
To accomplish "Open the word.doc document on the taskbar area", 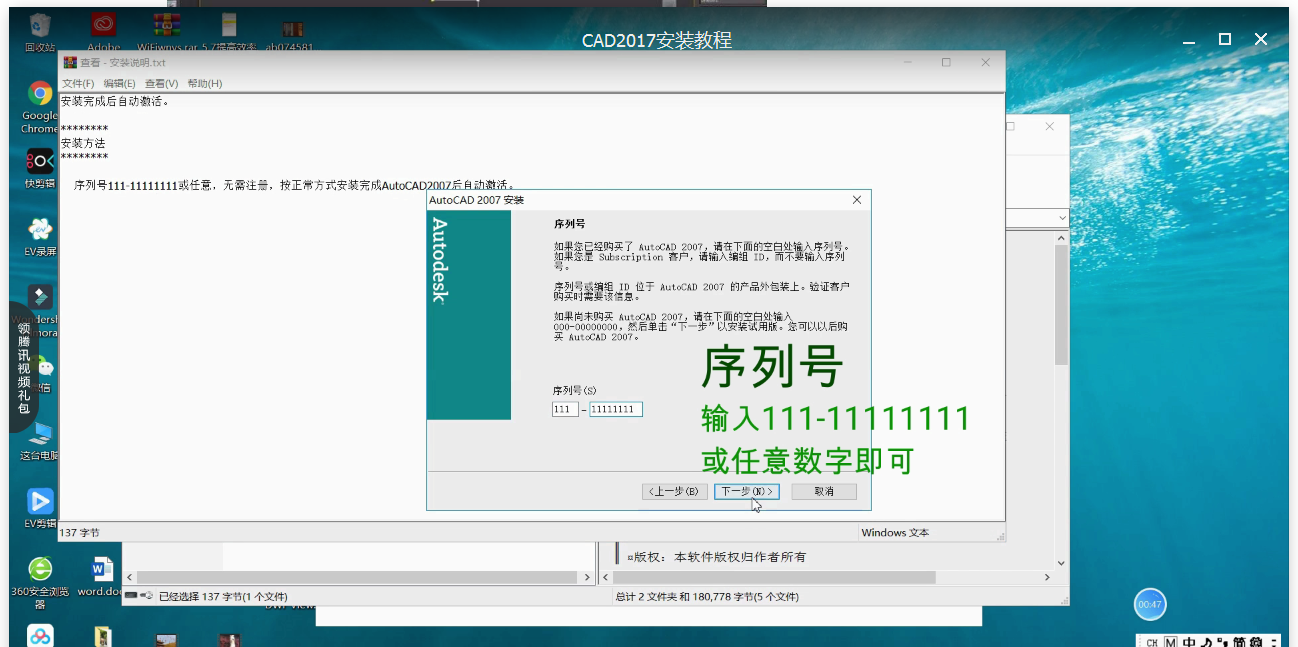I will pyautogui.click(x=101, y=570).
